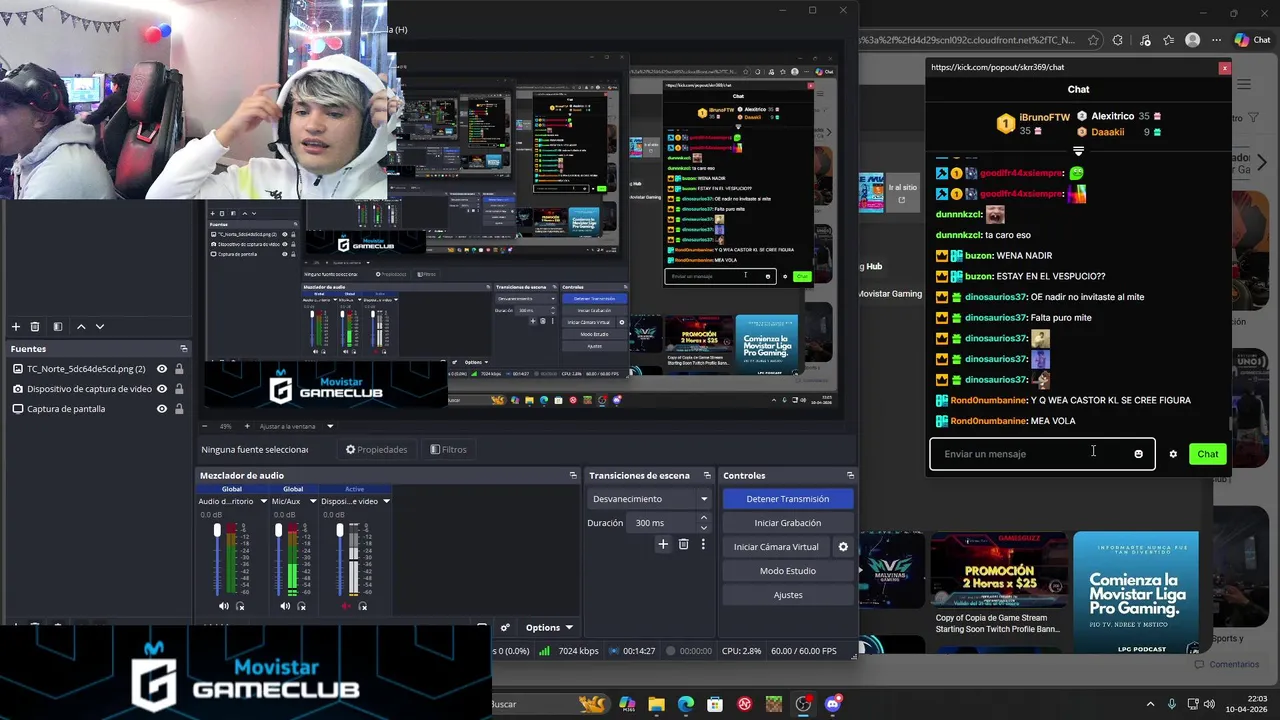Open Dispositivo de video channel dropdown arrow
This screenshot has width=1280, height=720.
(x=386, y=501)
